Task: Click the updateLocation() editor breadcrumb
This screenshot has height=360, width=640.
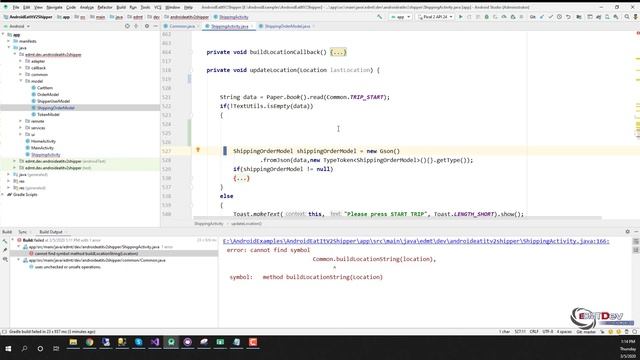Action: tap(246, 224)
